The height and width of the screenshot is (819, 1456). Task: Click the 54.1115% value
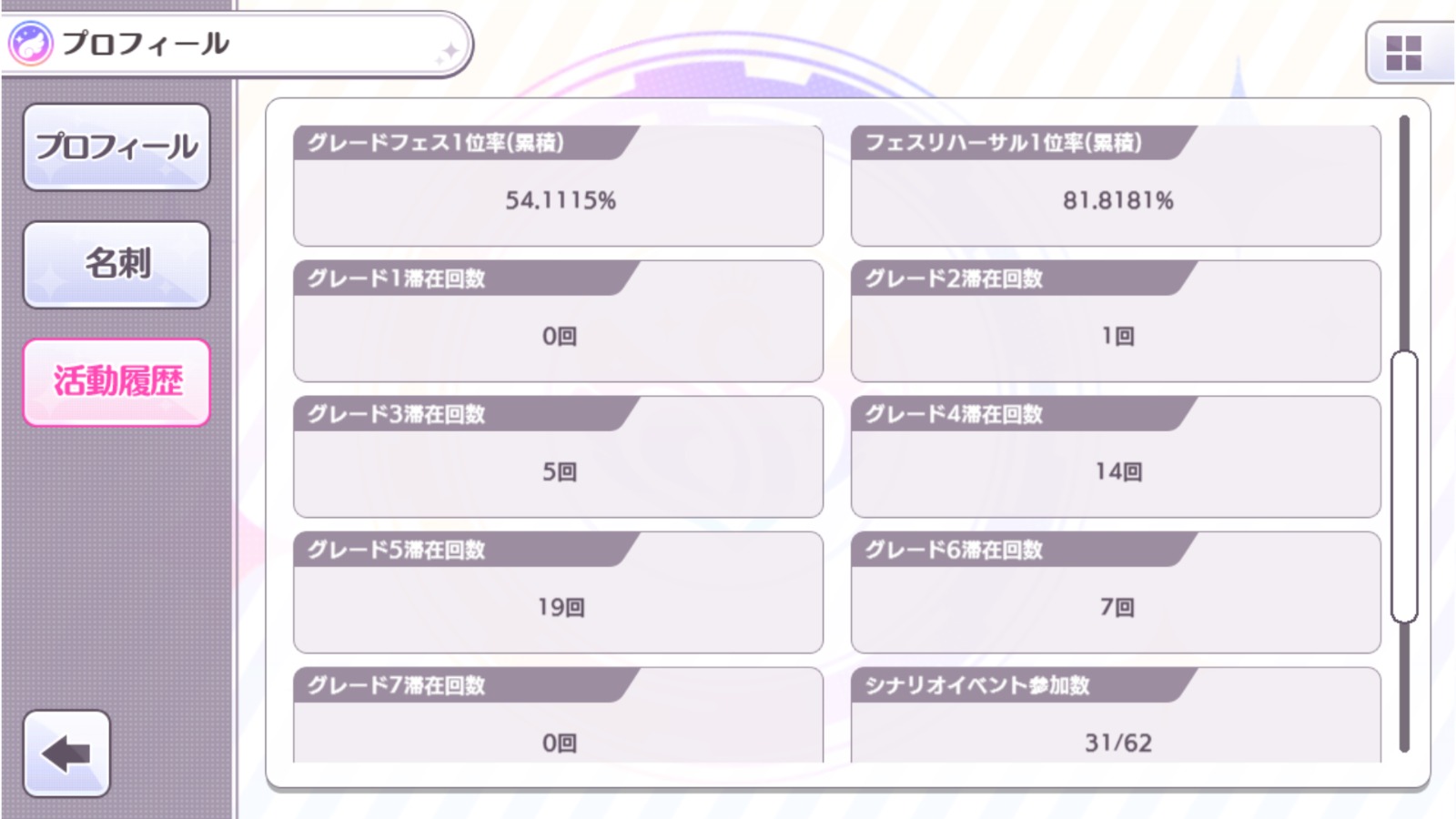[561, 200]
